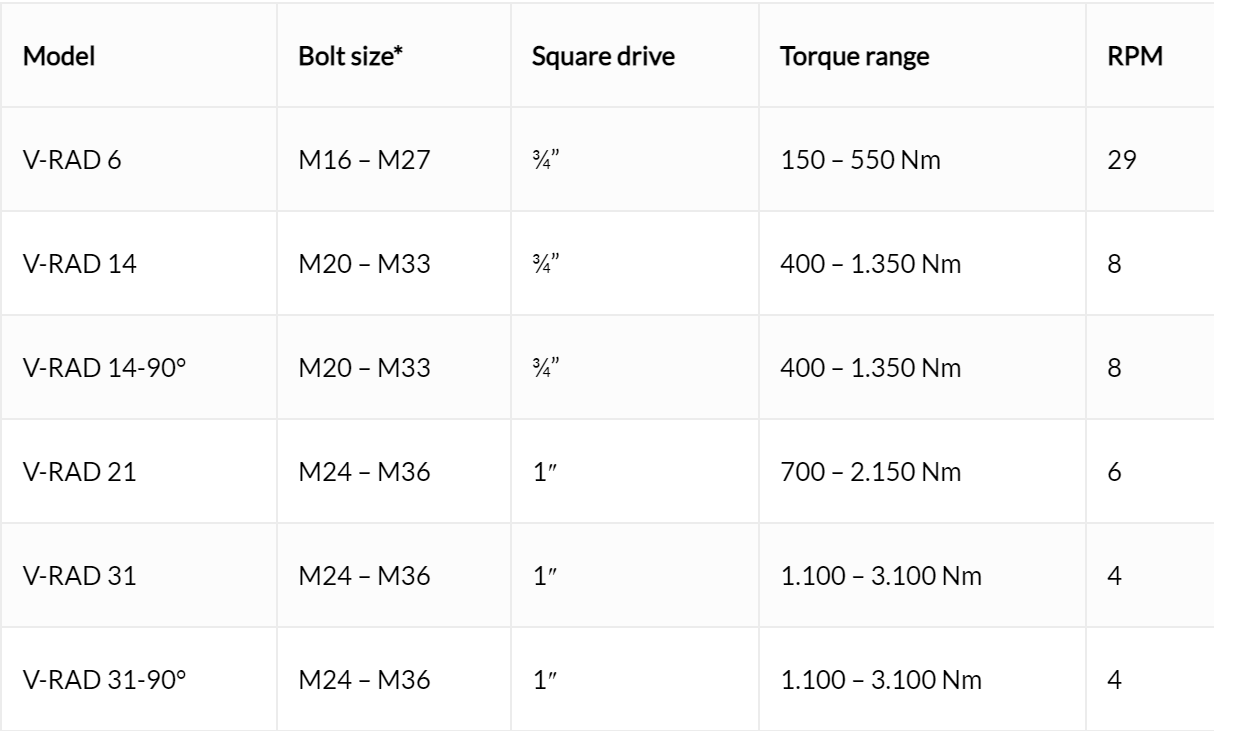The height and width of the screenshot is (731, 1233).
Task: Select the V-RAD 6 model cell
Action: pos(138,158)
